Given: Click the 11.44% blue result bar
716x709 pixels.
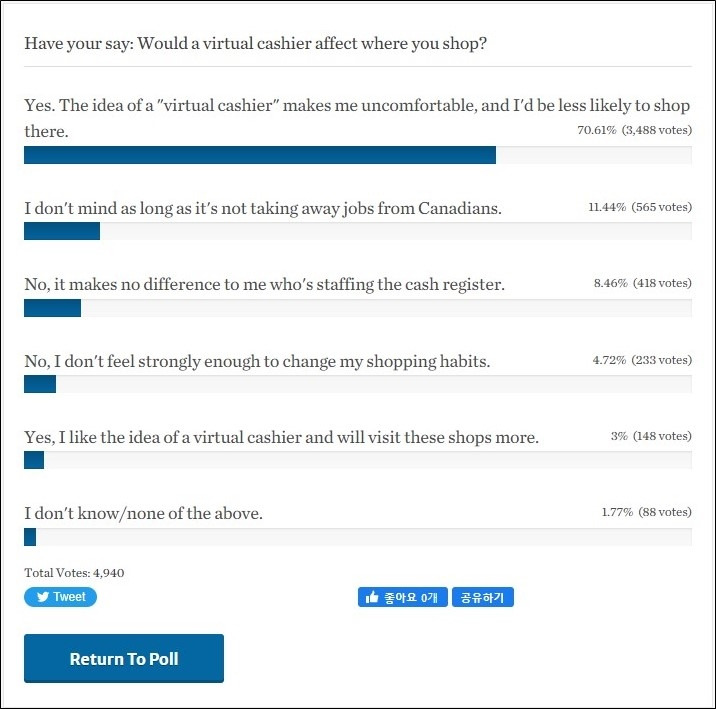Looking at the screenshot, I should click(x=62, y=231).
